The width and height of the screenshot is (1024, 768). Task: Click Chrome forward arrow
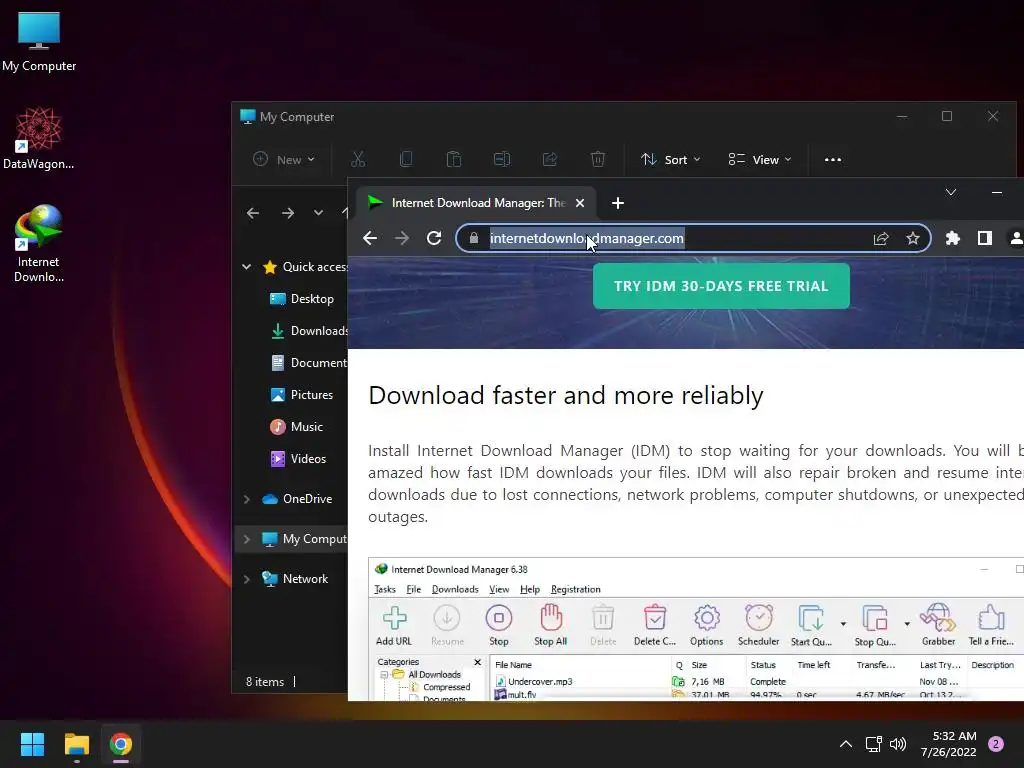pos(402,238)
